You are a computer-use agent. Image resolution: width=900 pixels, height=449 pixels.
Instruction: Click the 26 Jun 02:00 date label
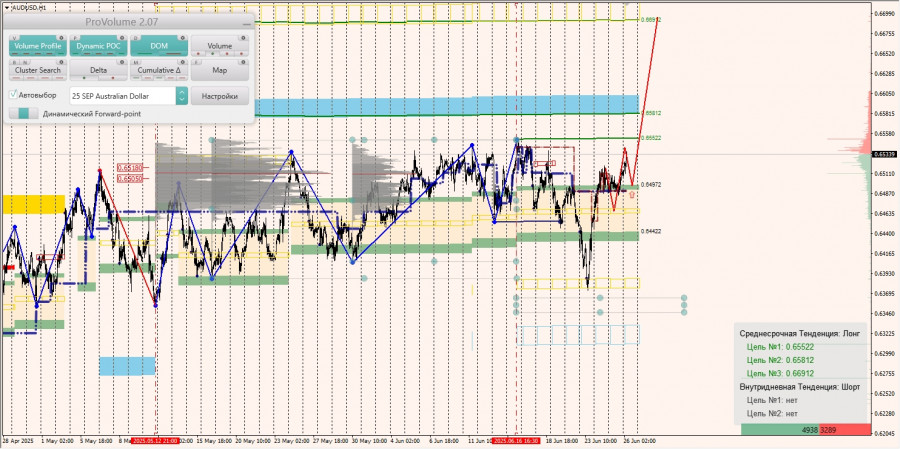click(x=639, y=440)
